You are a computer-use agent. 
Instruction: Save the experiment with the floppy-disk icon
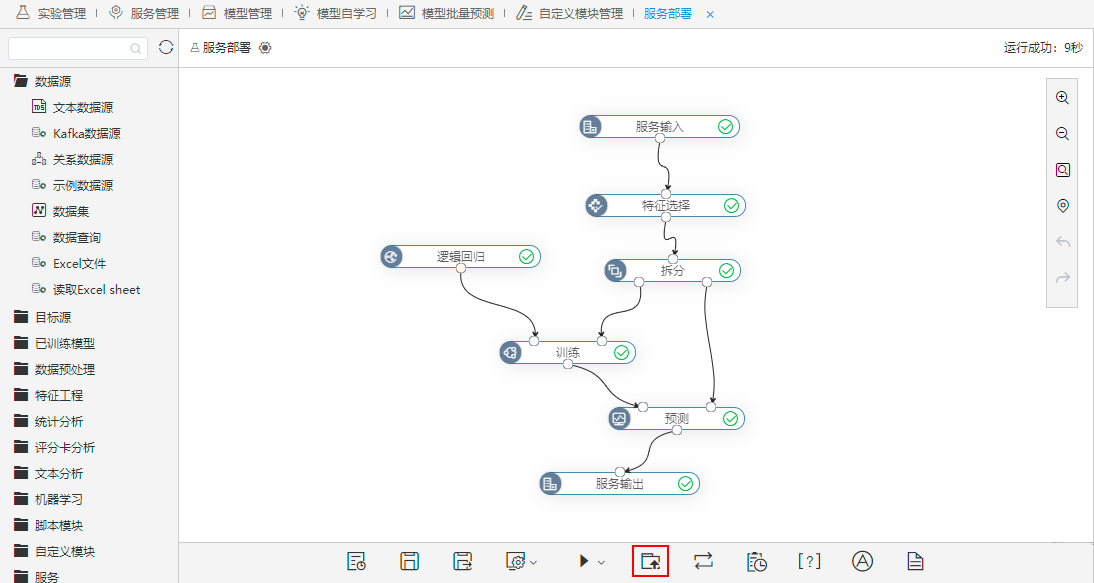coord(410,561)
